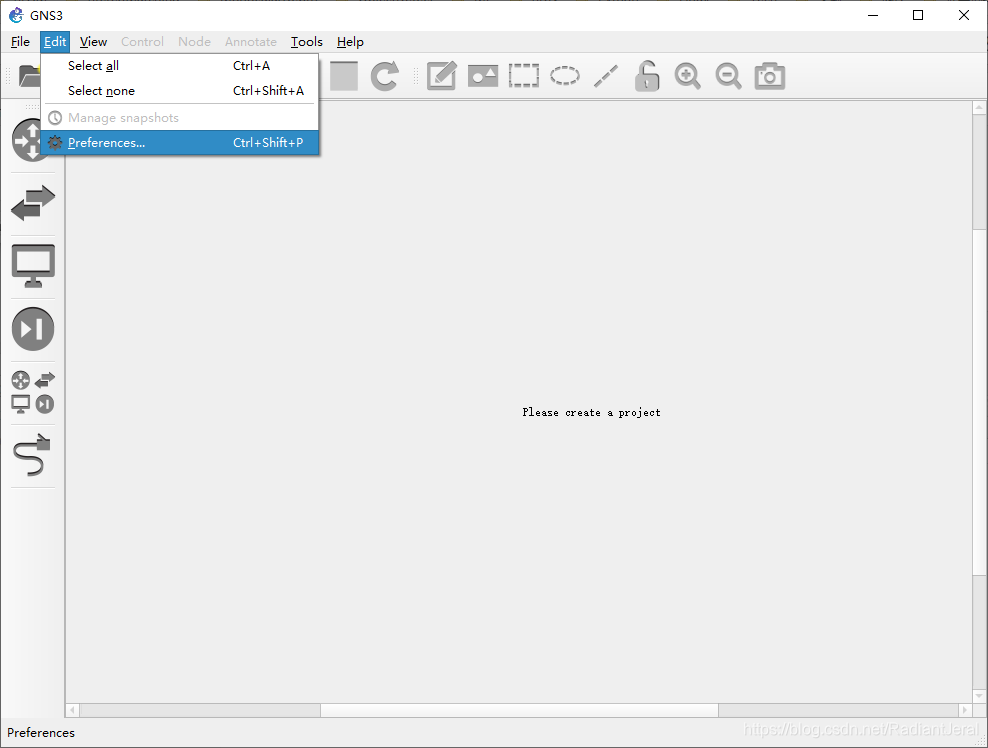988x748 pixels.
Task: Open the Preferences menu entry
Action: pyautogui.click(x=180, y=142)
